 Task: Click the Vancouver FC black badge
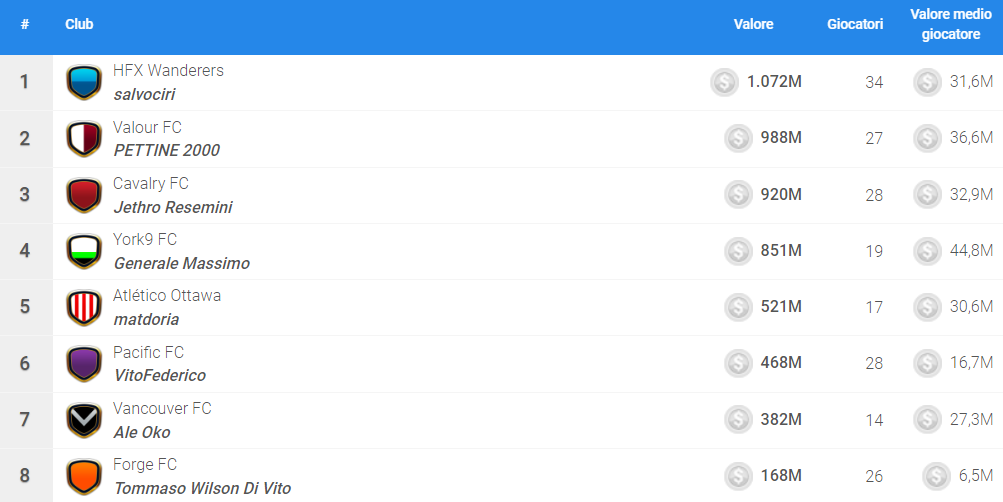(84, 420)
